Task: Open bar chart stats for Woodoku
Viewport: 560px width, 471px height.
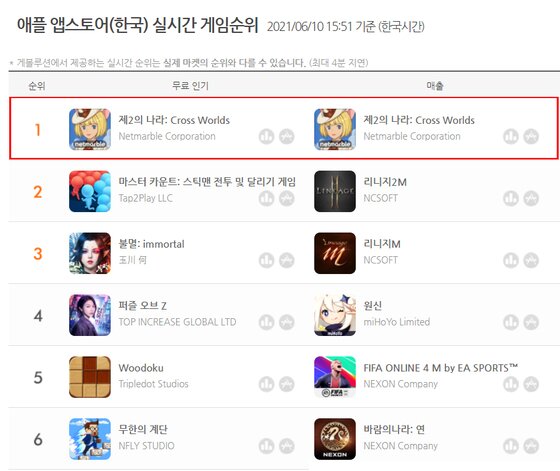Action: pyautogui.click(x=266, y=384)
